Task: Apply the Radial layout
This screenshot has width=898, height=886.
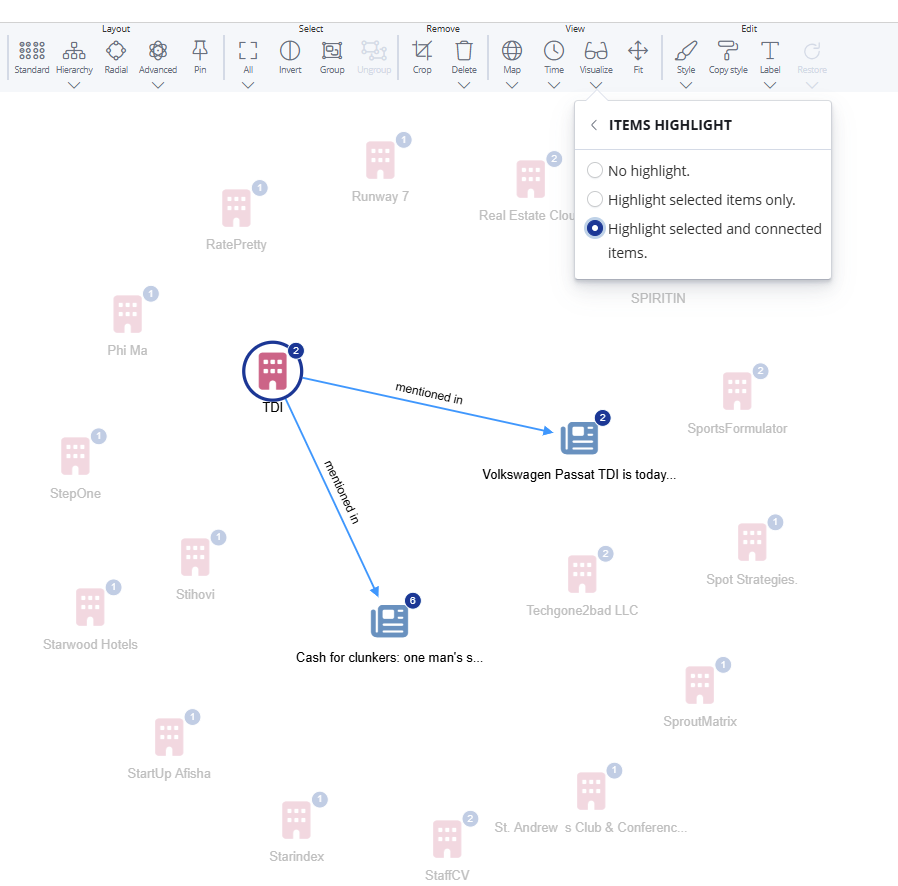Action: click(116, 57)
